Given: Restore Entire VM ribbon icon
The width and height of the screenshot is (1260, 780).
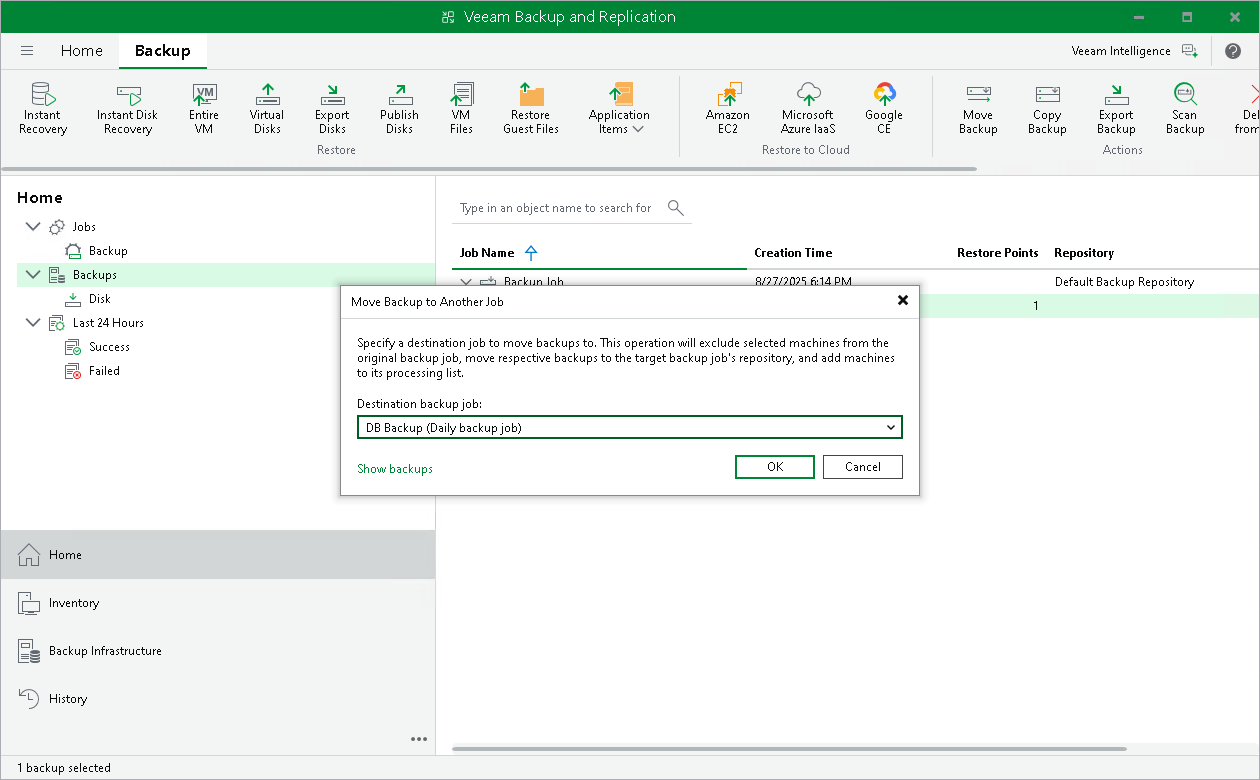Looking at the screenshot, I should click(204, 108).
